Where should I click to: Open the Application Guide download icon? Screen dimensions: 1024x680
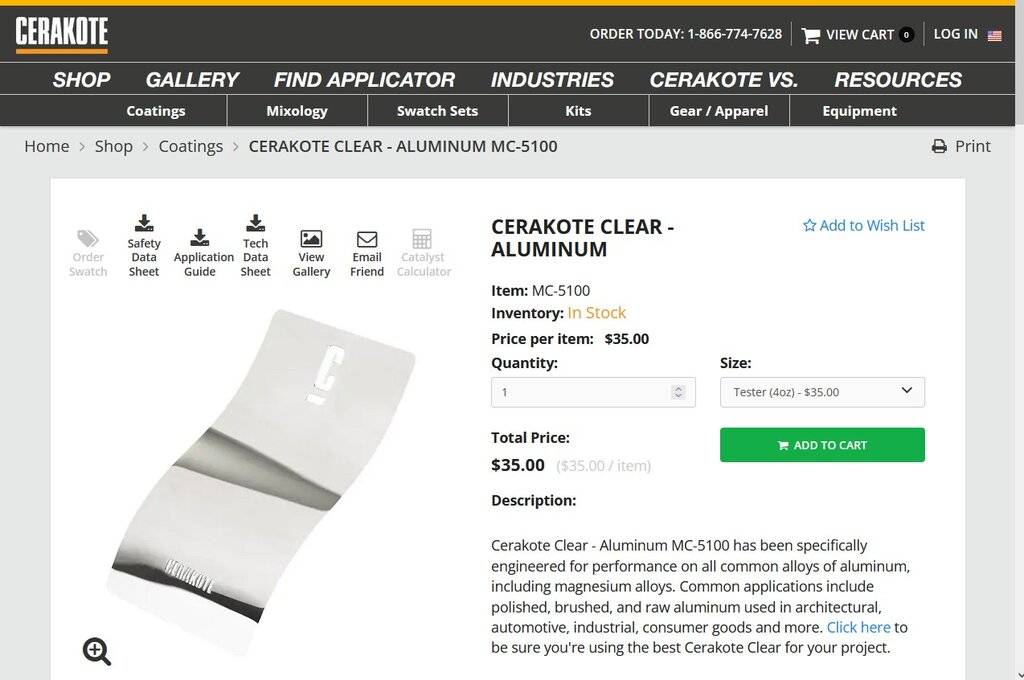(200, 238)
